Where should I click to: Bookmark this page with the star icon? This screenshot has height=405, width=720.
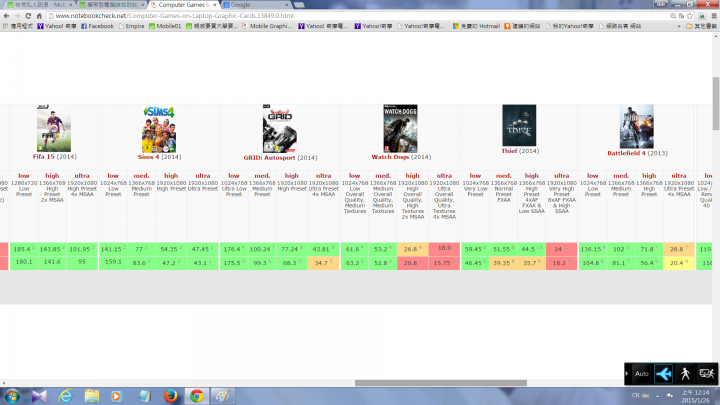[690, 16]
